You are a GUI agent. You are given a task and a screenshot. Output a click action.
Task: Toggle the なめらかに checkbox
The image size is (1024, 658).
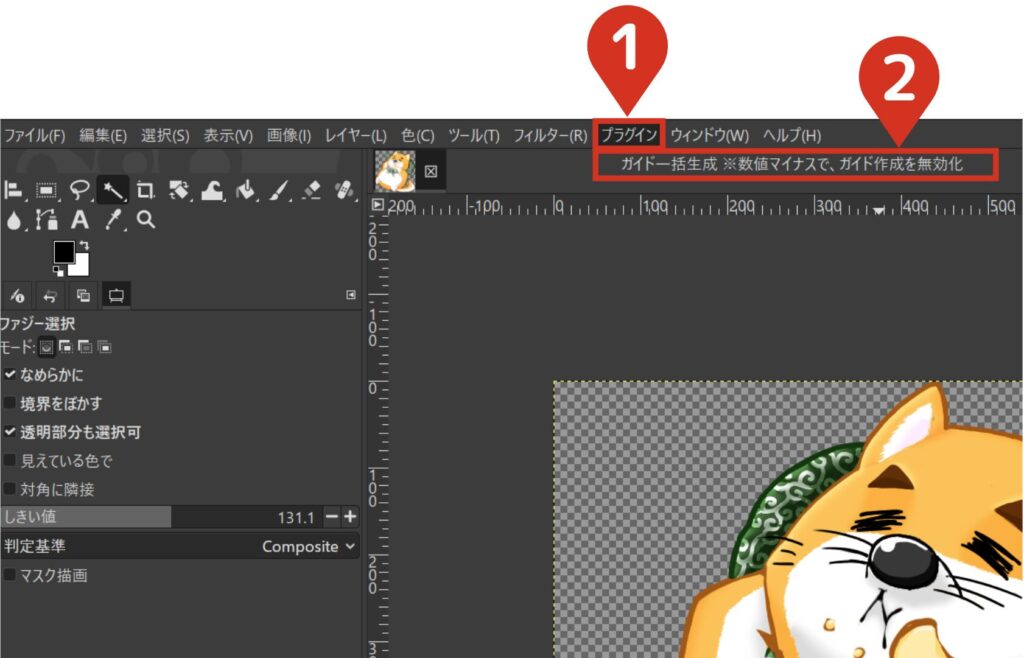10,375
